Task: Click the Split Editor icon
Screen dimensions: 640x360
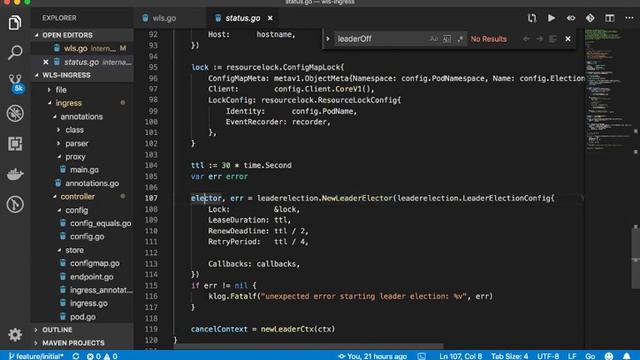Action: 610,18
